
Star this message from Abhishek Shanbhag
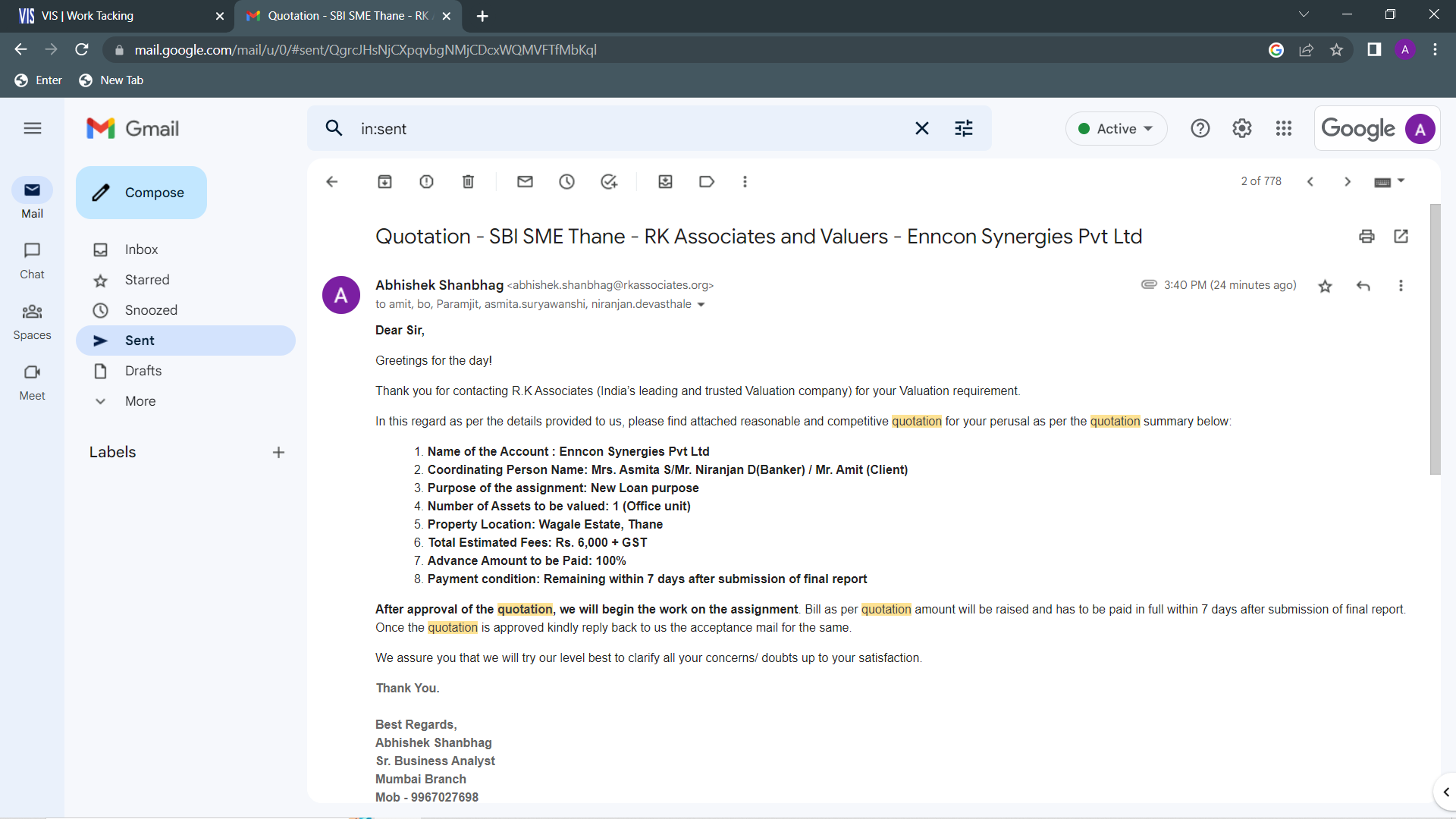pos(1326,286)
